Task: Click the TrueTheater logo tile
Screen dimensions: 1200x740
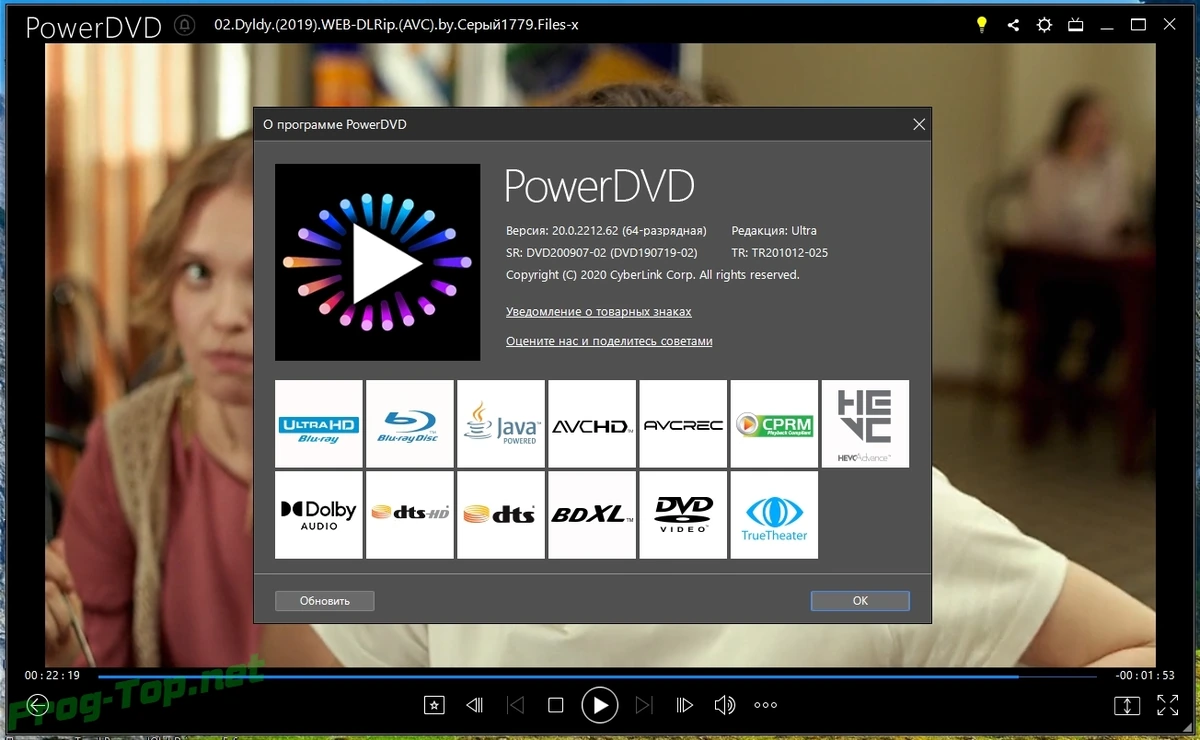Action: click(774, 515)
